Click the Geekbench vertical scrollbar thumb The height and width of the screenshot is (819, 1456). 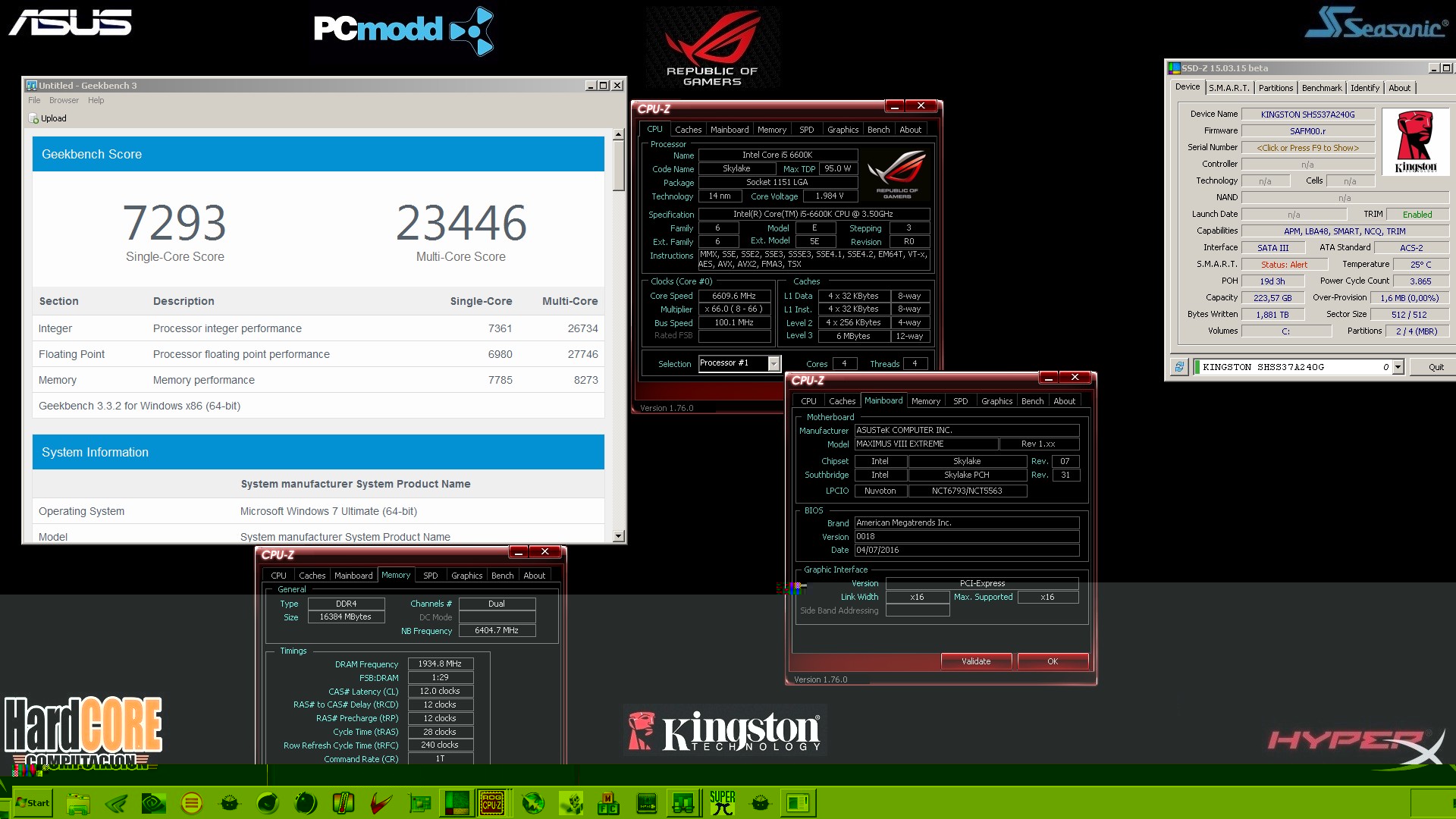click(618, 165)
